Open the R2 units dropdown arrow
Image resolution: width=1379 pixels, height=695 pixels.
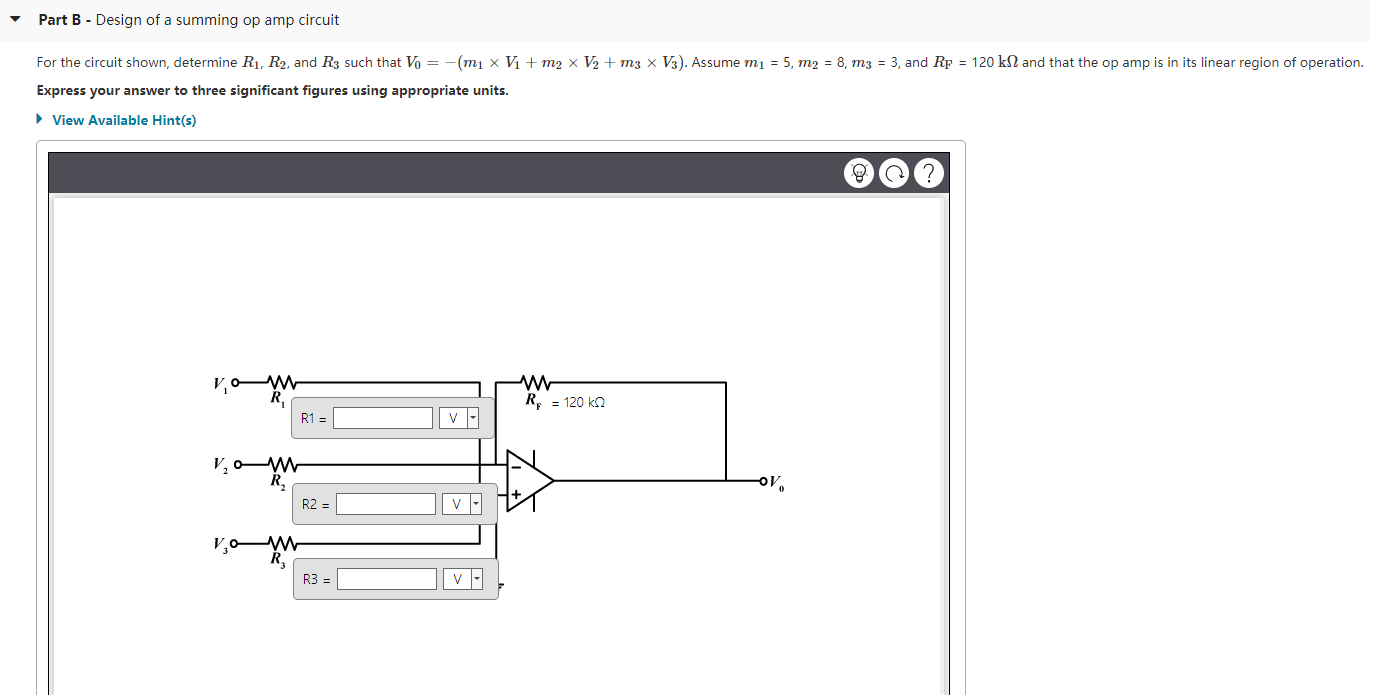coord(476,503)
